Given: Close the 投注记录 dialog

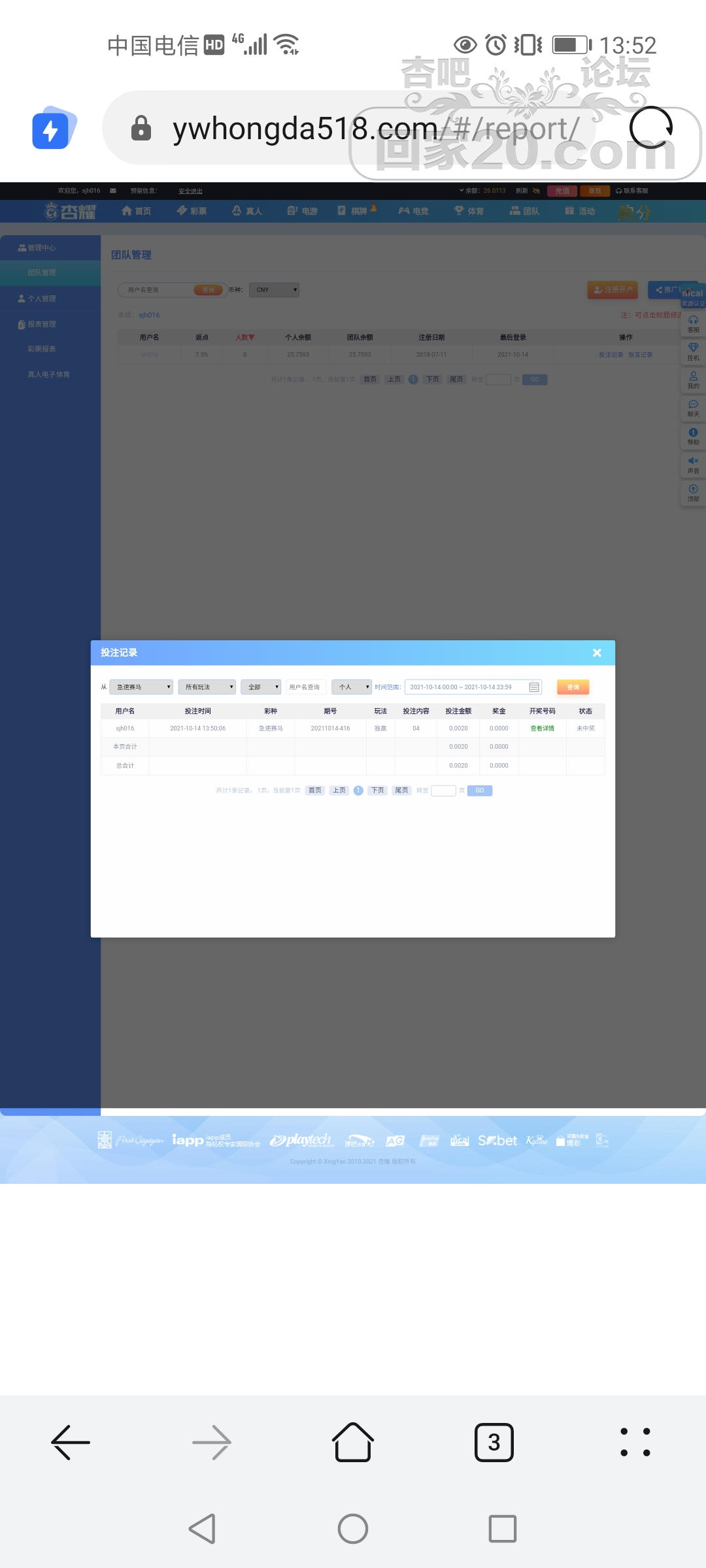Looking at the screenshot, I should click(x=596, y=653).
